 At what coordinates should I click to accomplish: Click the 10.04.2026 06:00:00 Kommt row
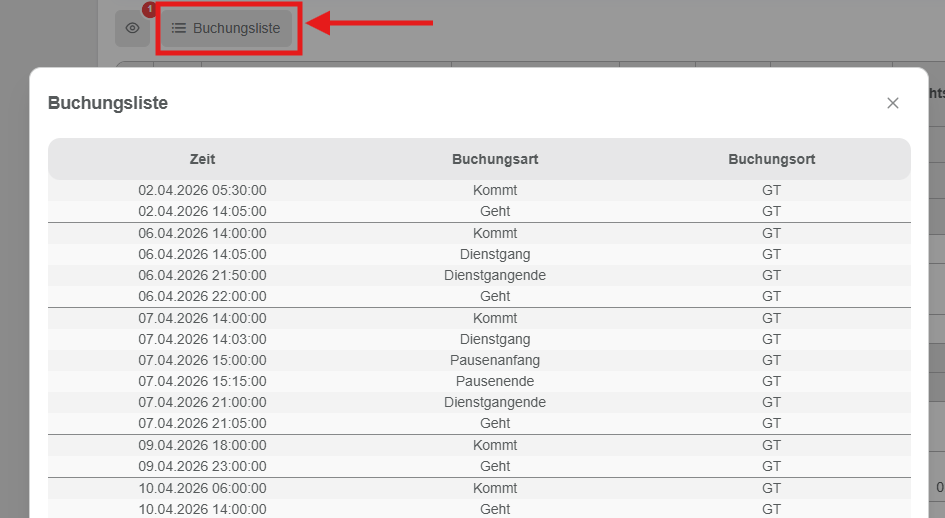[x=479, y=488]
